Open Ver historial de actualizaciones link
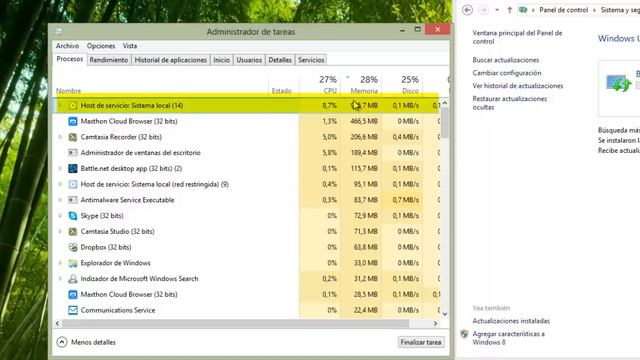640x360 pixels. tap(518, 86)
